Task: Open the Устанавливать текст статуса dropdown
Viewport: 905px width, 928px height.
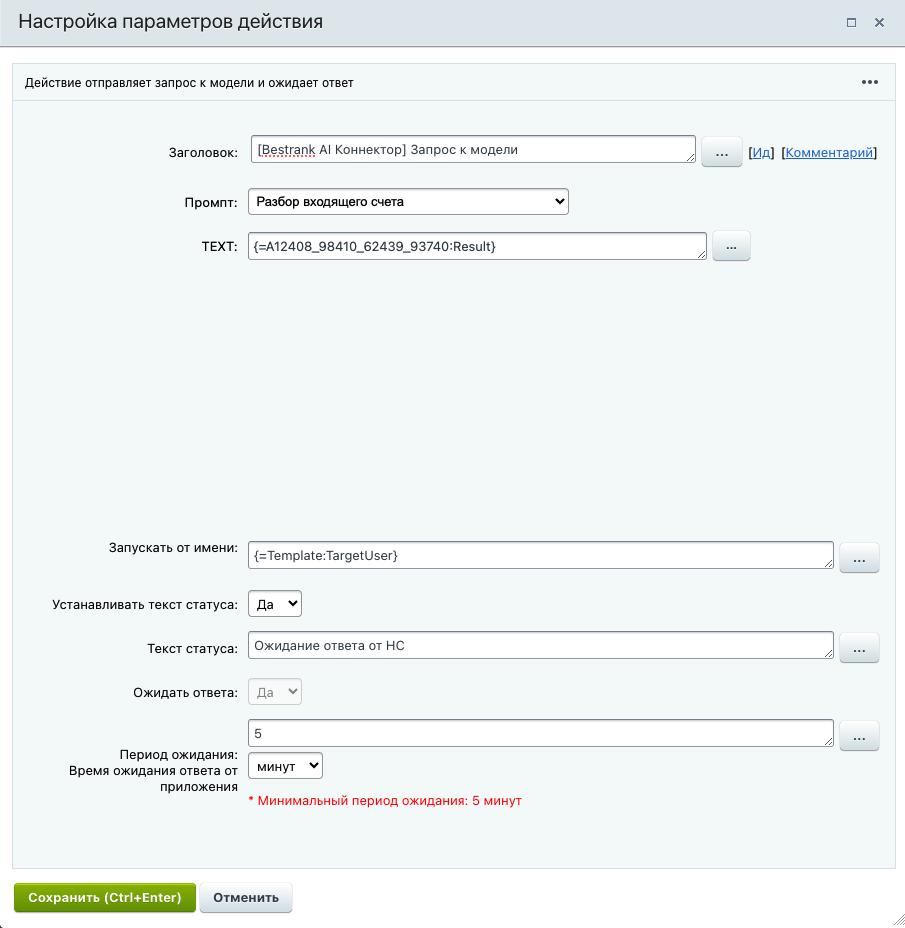Action: (274, 604)
